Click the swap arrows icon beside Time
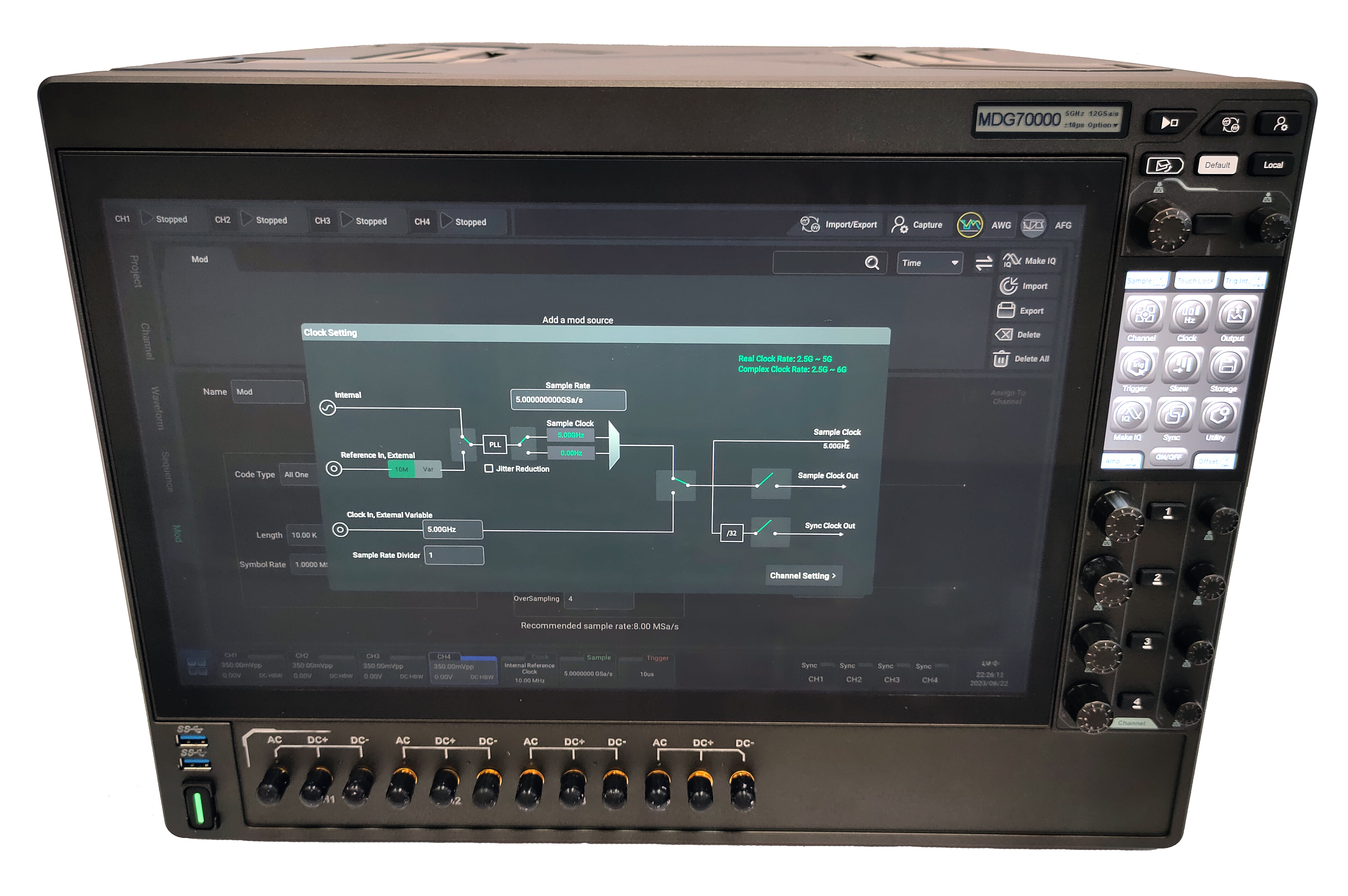 983,263
